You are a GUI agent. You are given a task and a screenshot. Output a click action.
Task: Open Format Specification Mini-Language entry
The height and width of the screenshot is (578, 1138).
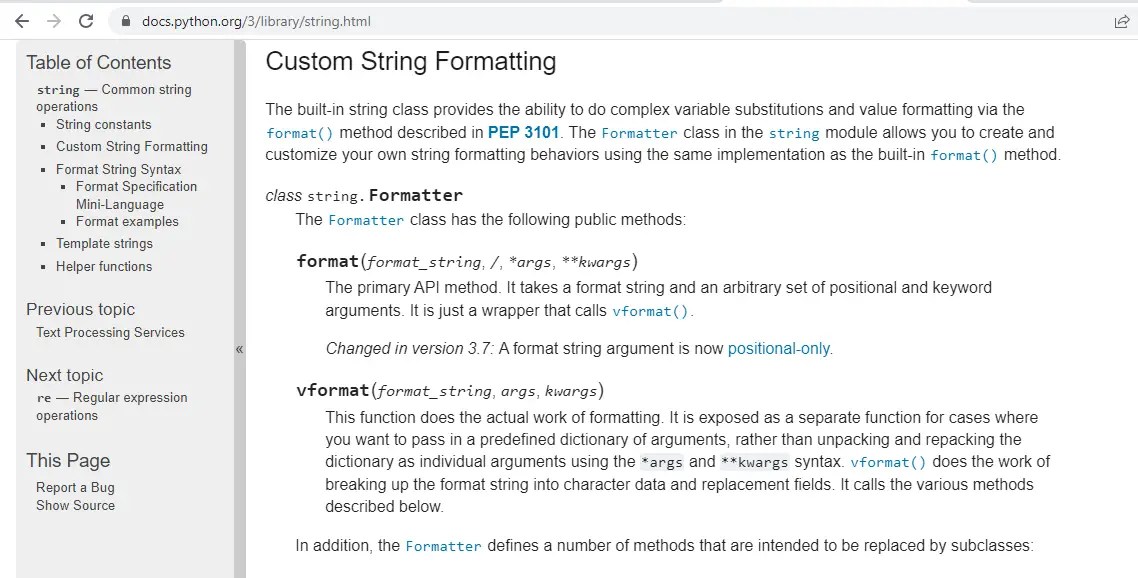136,195
